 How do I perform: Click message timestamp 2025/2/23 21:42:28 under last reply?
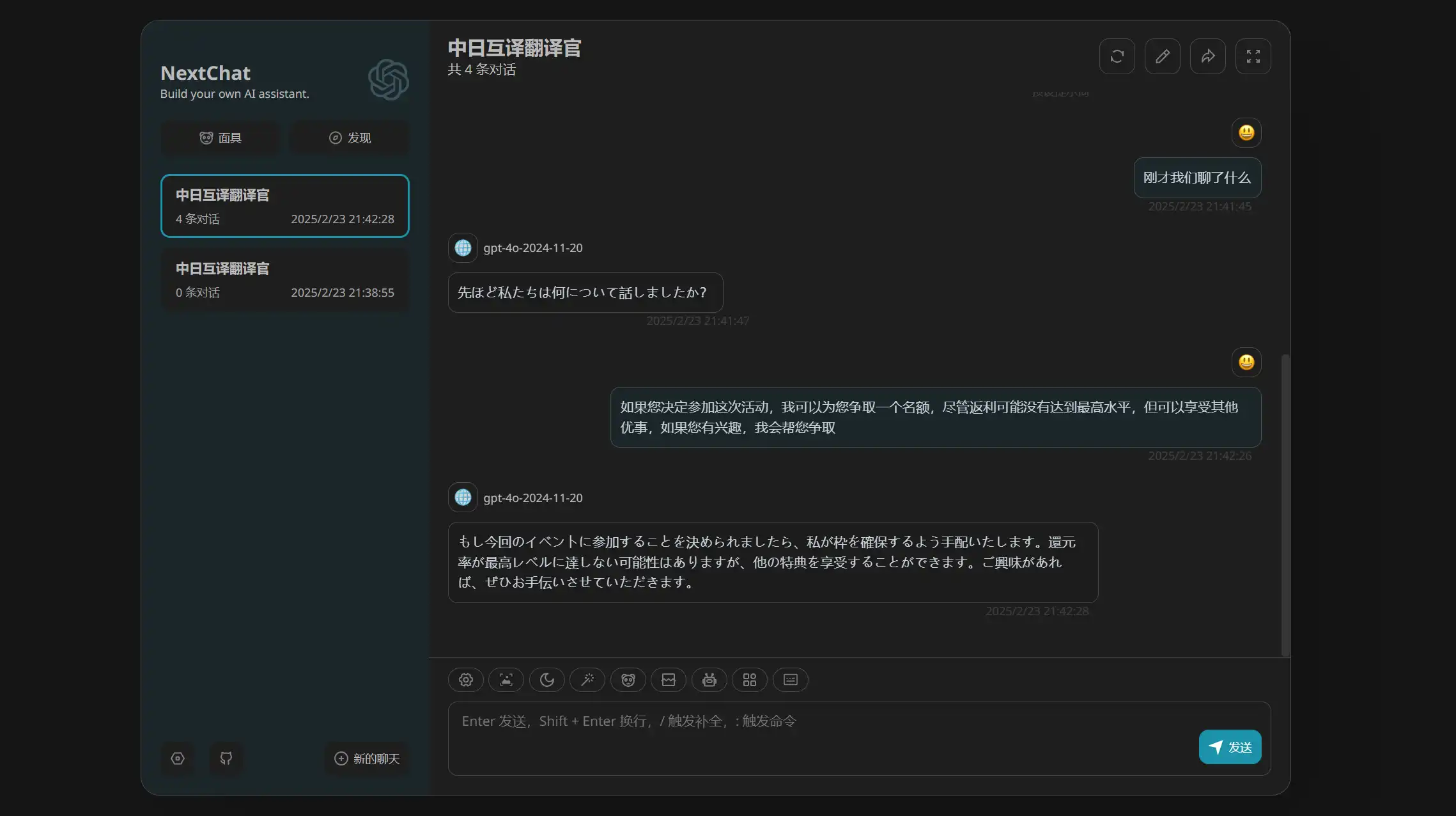pyautogui.click(x=1037, y=611)
